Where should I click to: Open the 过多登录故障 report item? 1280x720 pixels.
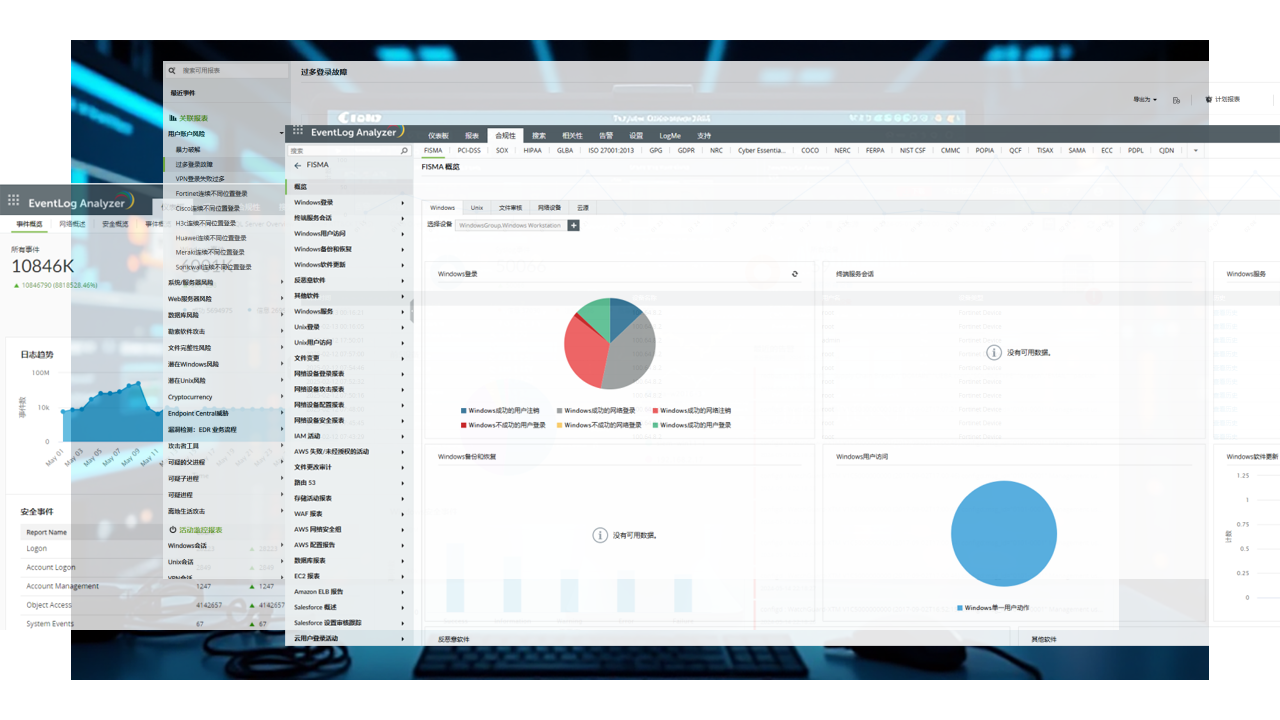[x=194, y=164]
